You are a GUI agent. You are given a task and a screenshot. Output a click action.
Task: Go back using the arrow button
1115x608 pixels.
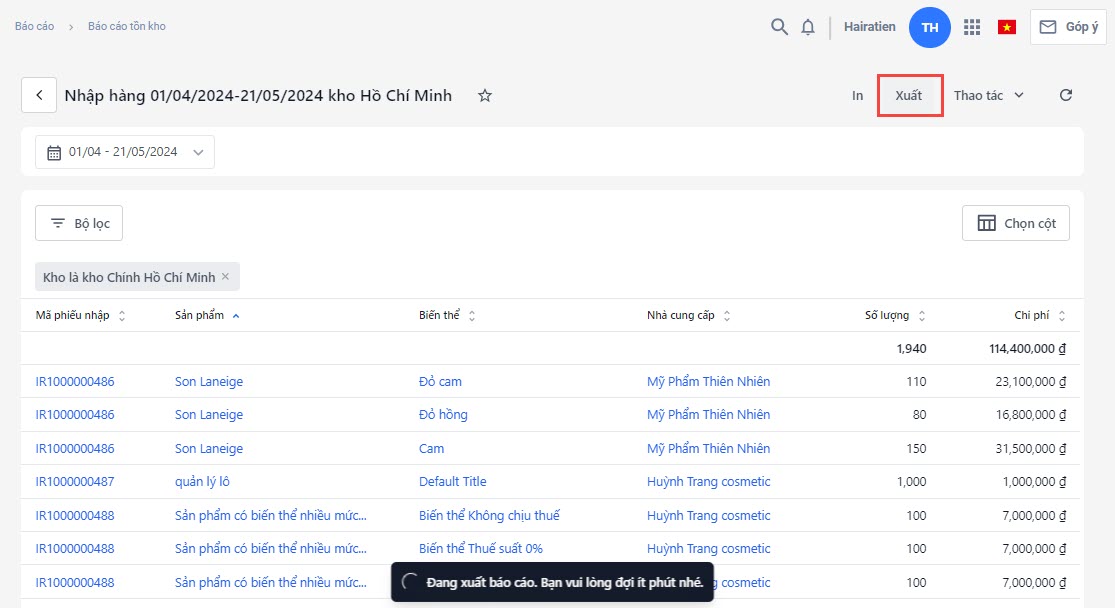[39, 95]
